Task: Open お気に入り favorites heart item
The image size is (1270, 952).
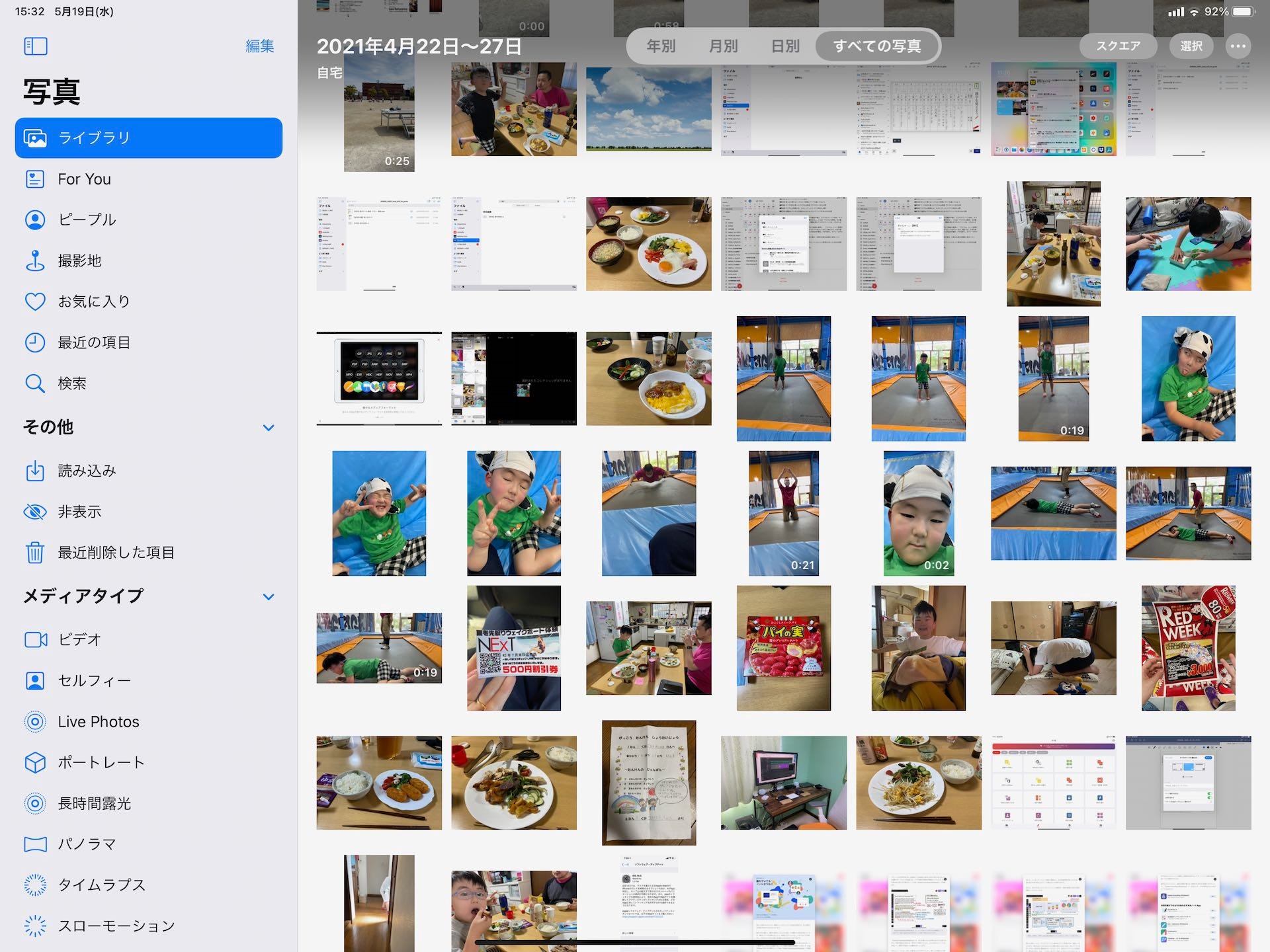Action: (x=93, y=301)
